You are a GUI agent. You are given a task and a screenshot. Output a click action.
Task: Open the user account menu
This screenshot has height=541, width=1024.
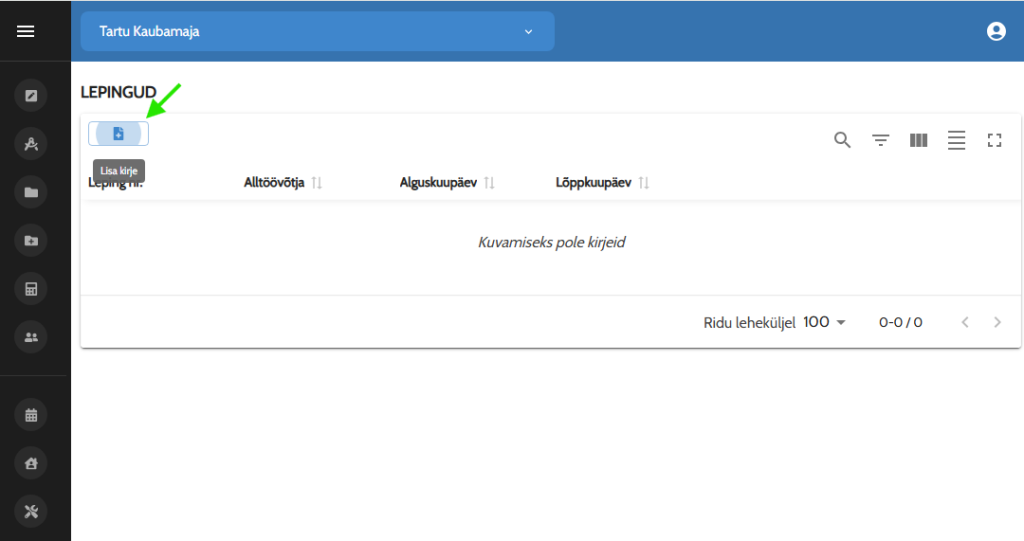(x=996, y=31)
